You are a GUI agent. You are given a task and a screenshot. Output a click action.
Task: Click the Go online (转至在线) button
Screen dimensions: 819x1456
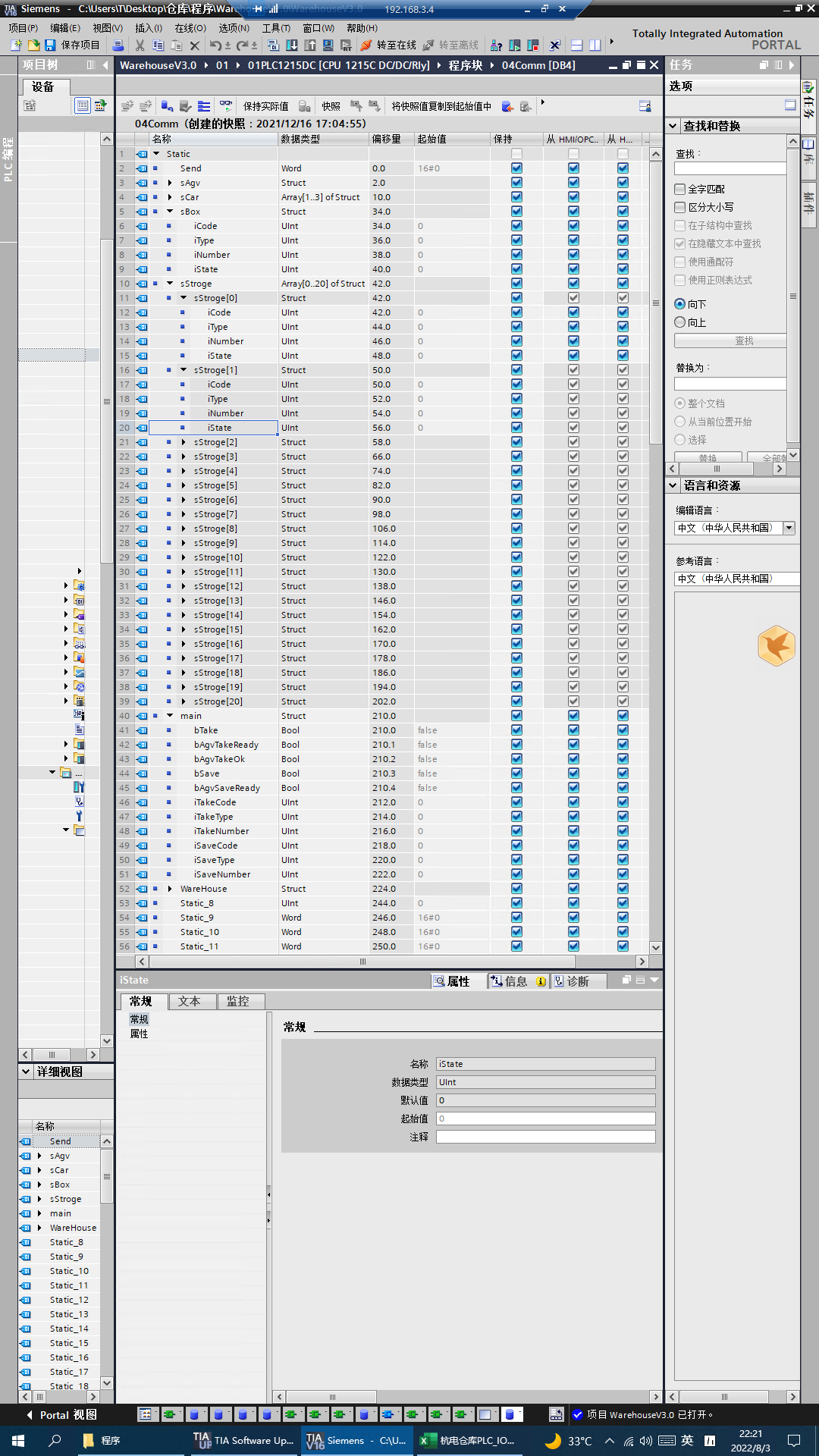tap(388, 45)
